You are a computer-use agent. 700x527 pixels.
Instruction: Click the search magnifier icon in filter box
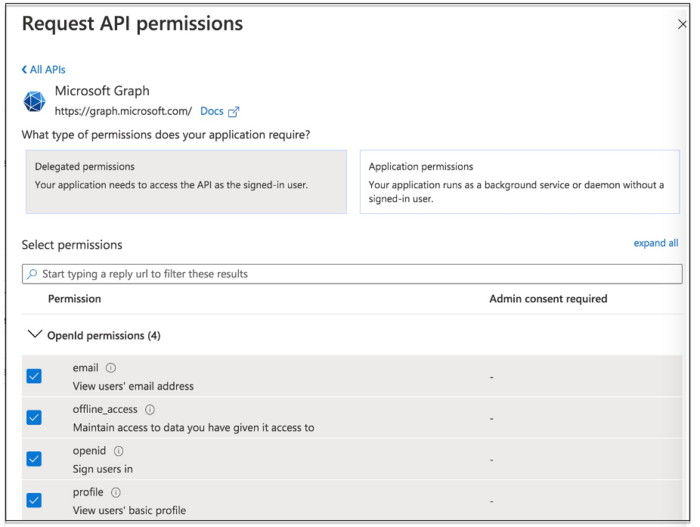32,274
